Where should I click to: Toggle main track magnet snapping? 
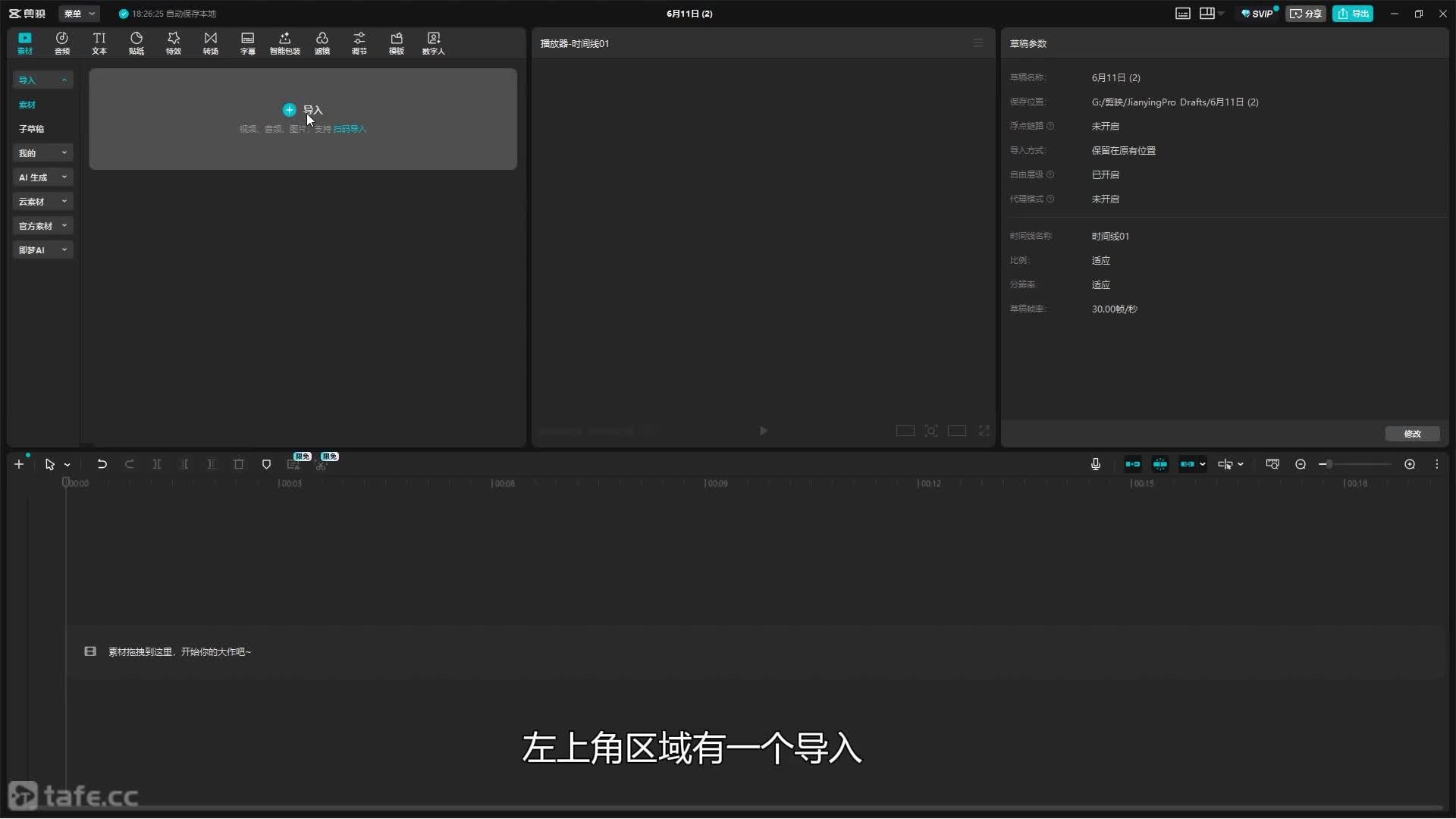pyautogui.click(x=1133, y=464)
